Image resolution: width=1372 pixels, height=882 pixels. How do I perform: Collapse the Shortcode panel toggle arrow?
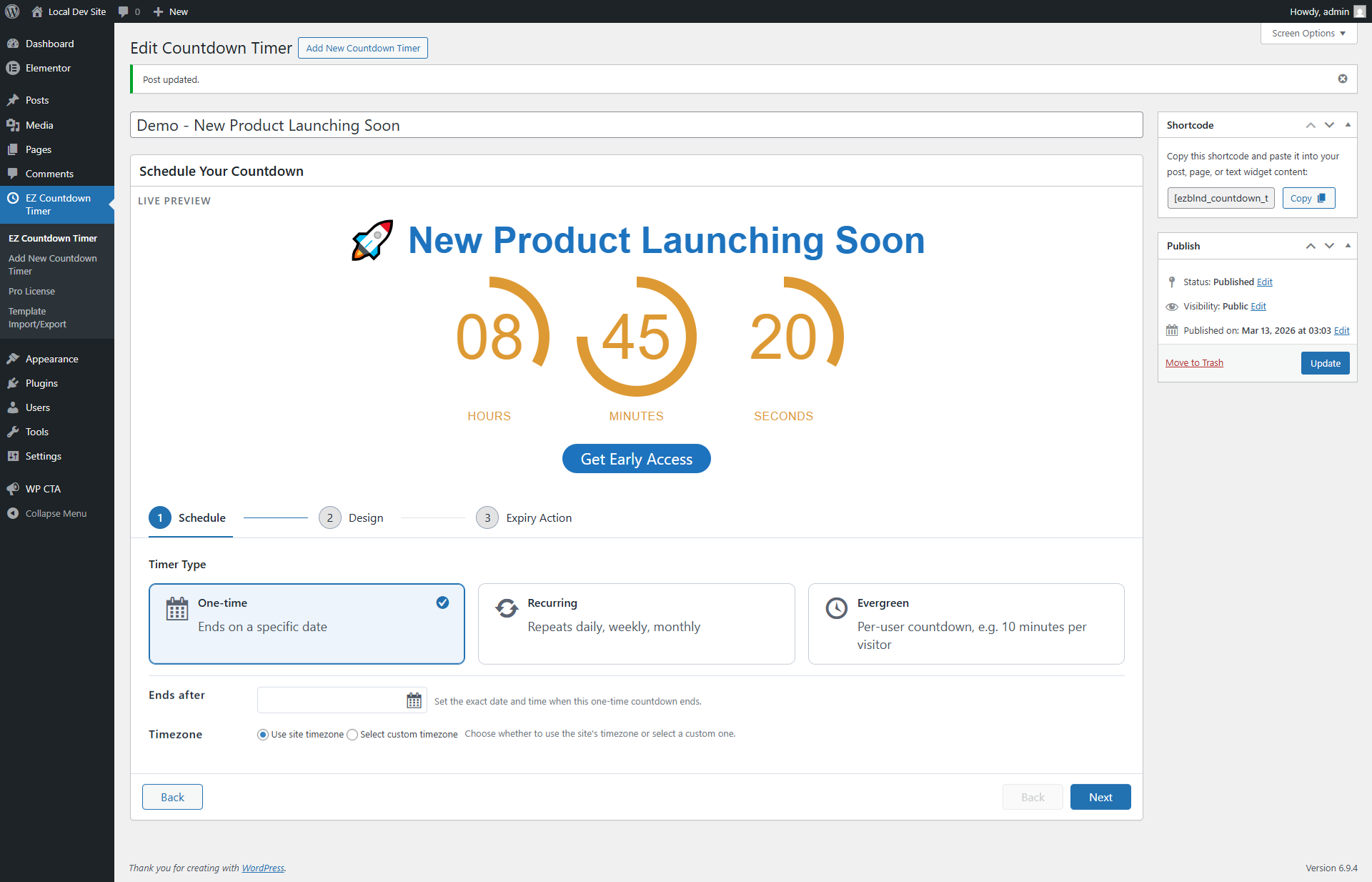point(1348,125)
